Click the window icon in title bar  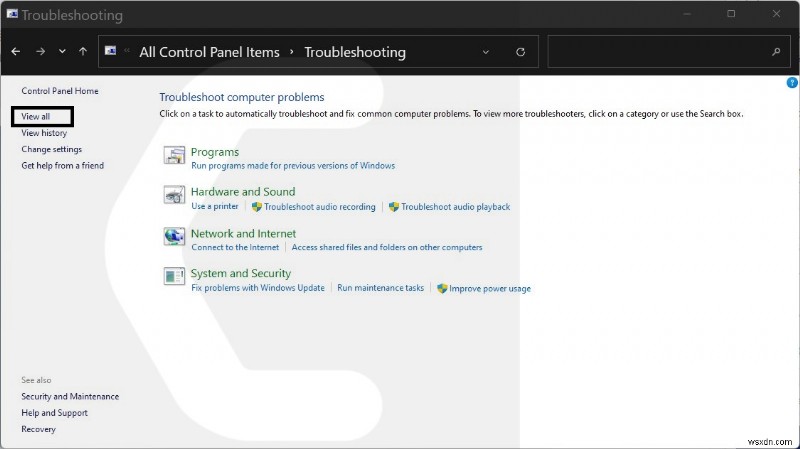pyautogui.click(x=12, y=14)
